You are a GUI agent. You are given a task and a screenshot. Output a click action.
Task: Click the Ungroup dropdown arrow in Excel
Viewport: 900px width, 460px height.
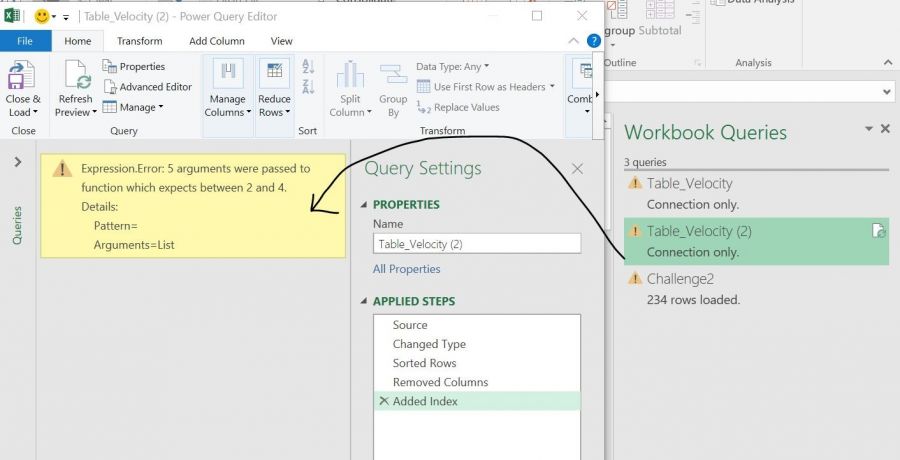[x=612, y=45]
